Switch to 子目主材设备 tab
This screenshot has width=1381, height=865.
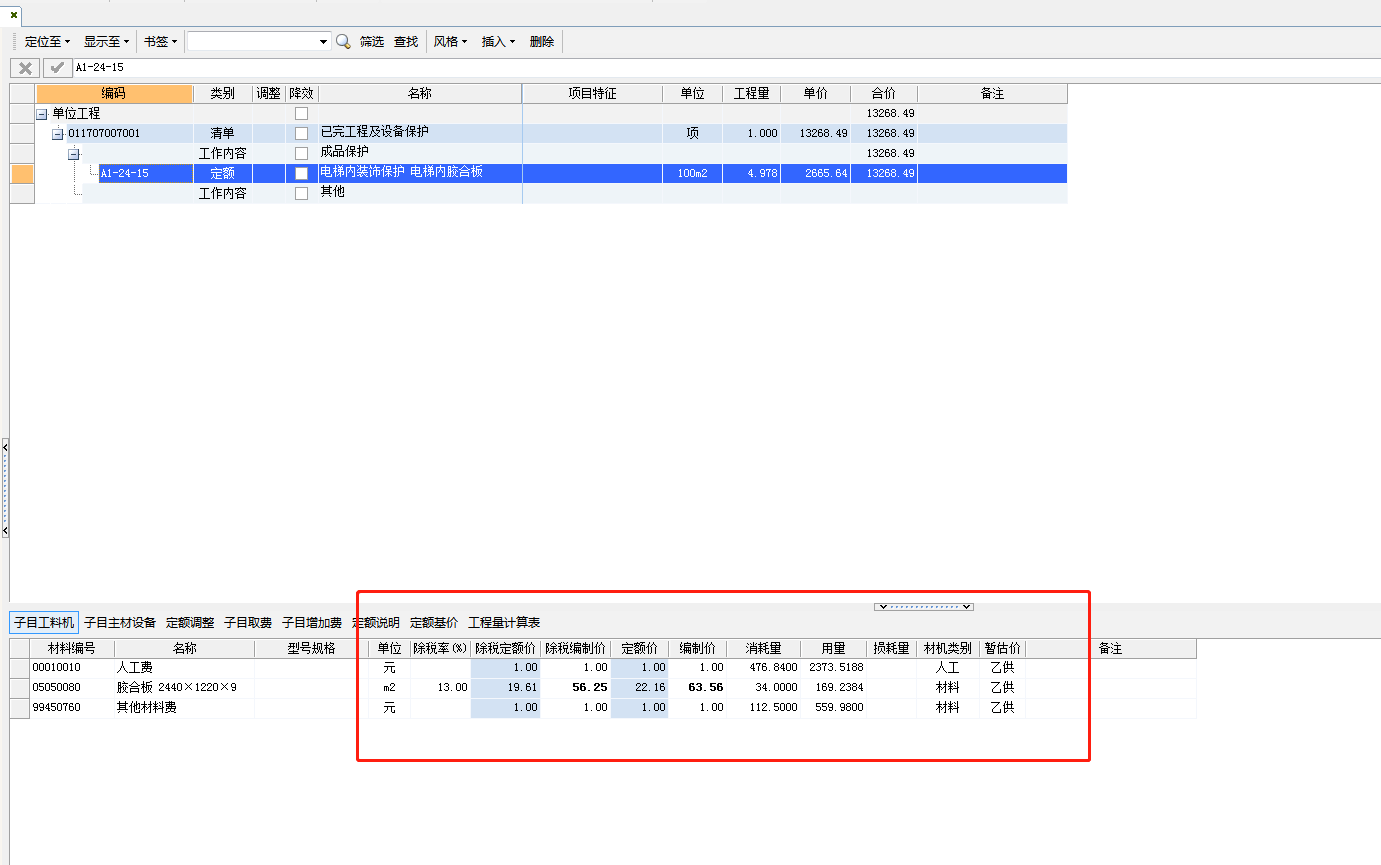(x=120, y=623)
